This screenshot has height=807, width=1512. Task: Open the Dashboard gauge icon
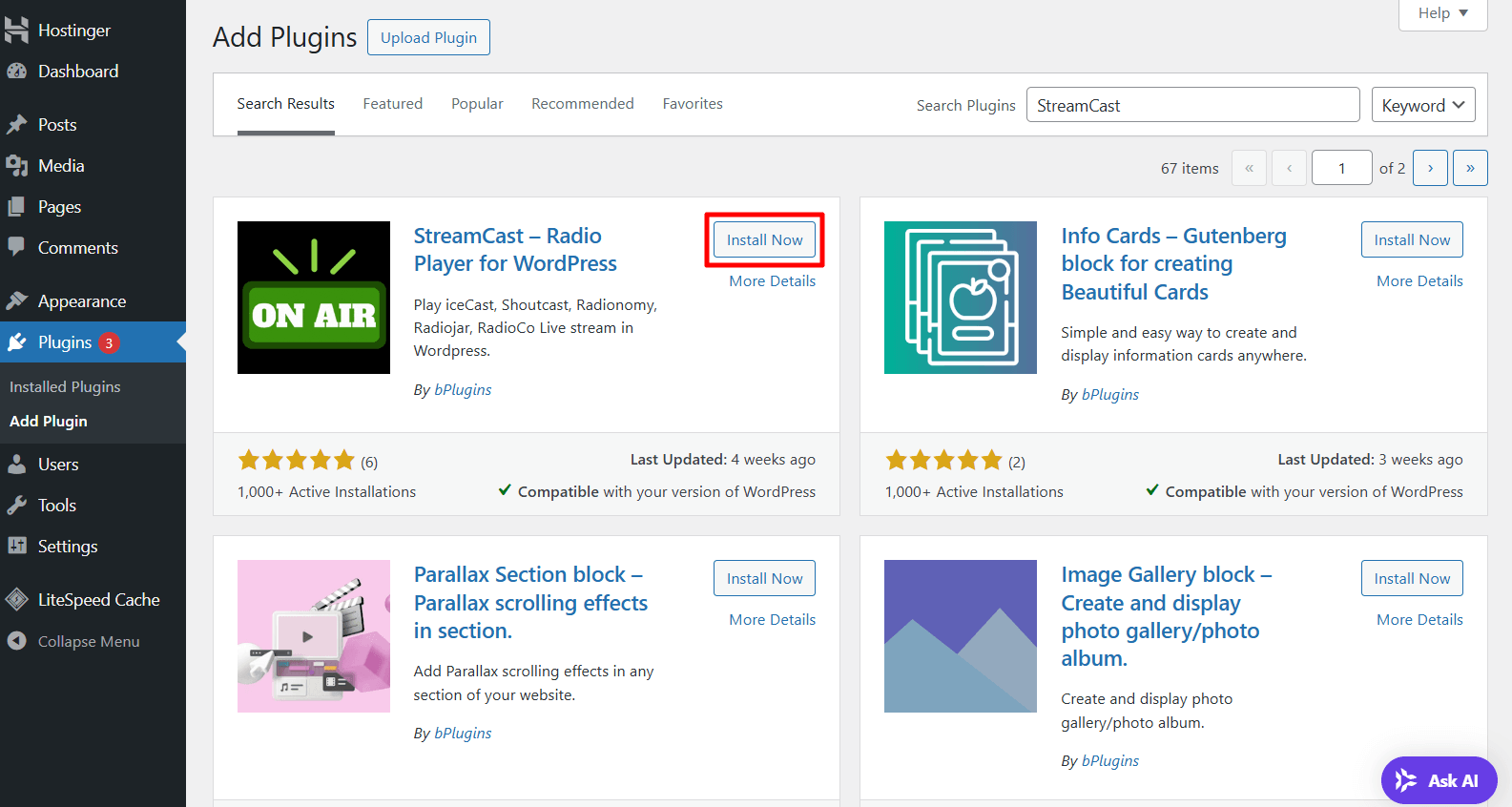tap(16, 72)
